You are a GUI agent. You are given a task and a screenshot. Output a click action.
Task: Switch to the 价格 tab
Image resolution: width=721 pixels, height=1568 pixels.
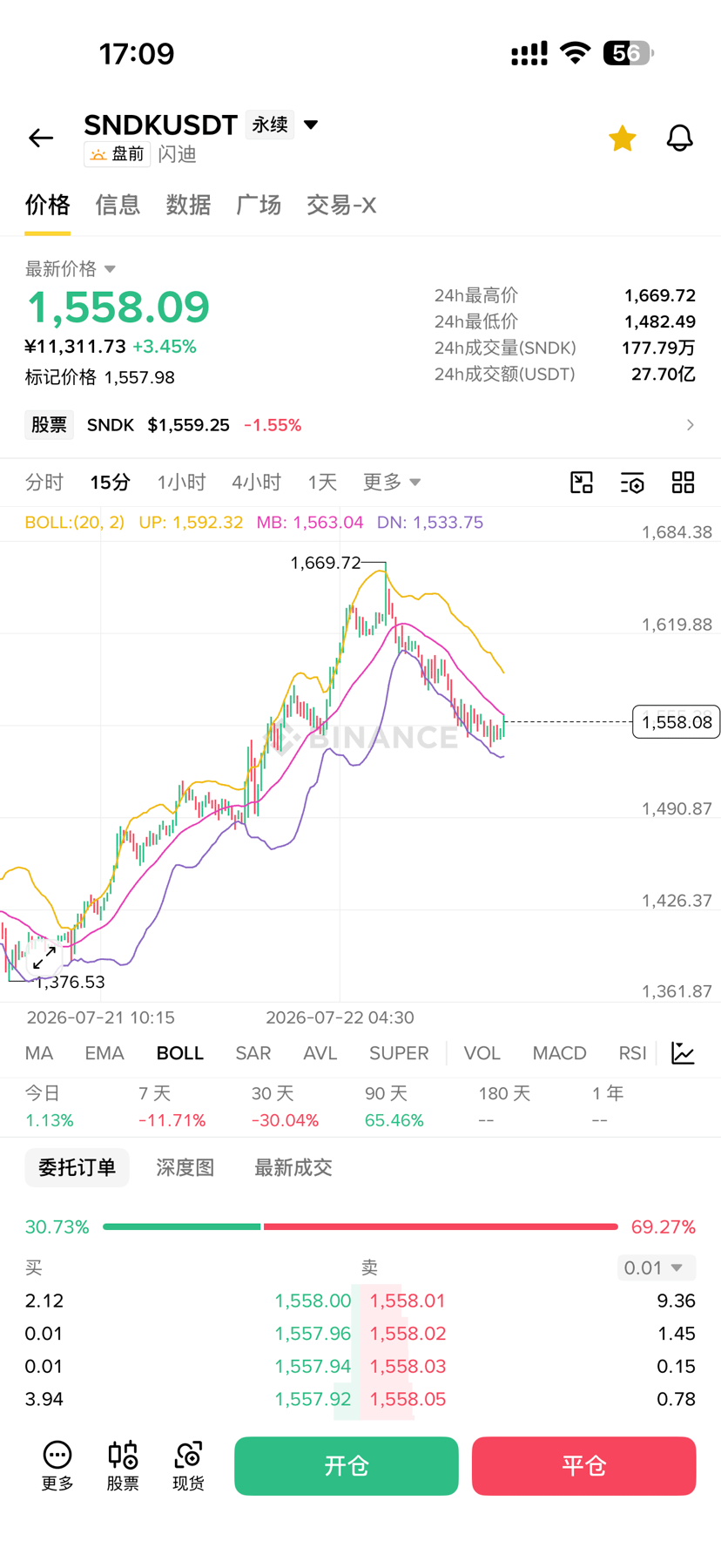47,206
